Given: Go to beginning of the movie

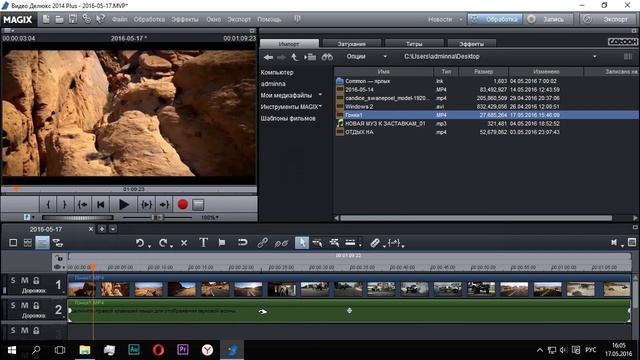Looking at the screenshot, I should pyautogui.click(x=100, y=204).
